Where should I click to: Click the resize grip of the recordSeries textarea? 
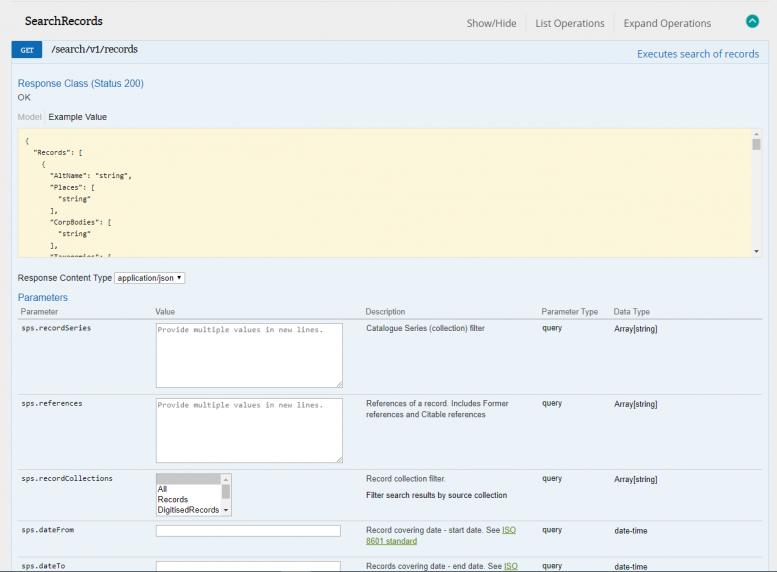pos(339,385)
